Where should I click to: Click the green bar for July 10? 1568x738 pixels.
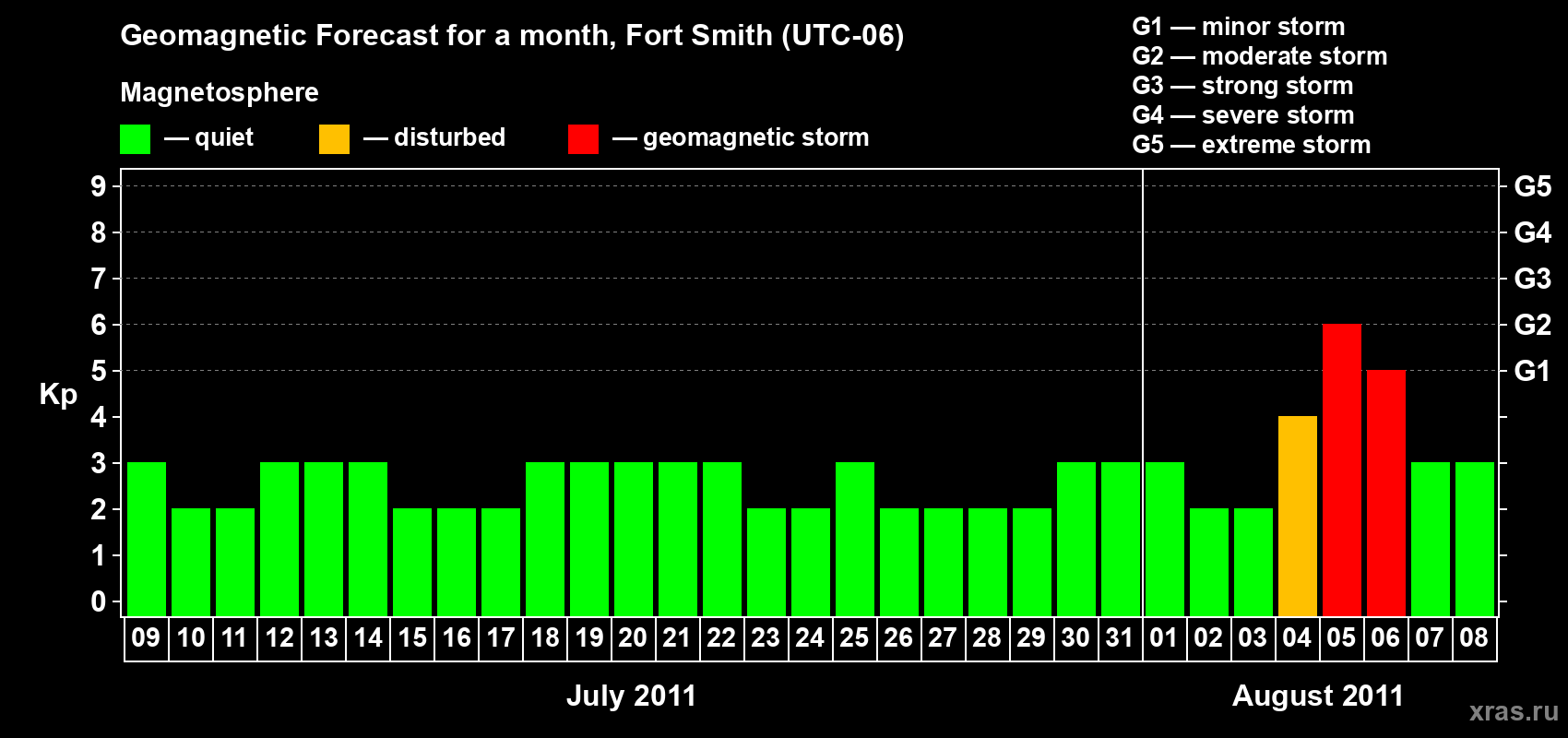(190, 562)
